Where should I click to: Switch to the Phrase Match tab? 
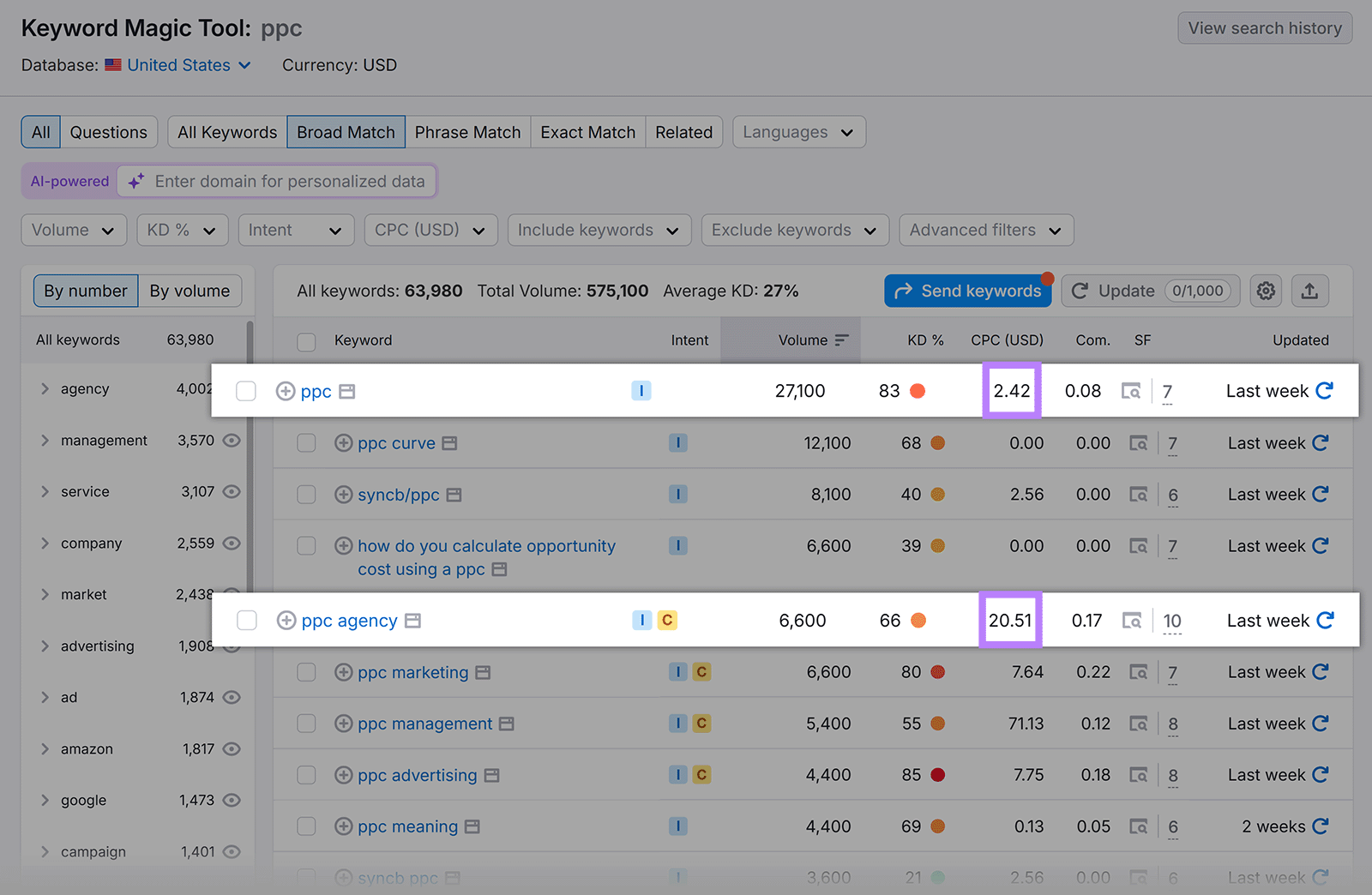coord(467,131)
